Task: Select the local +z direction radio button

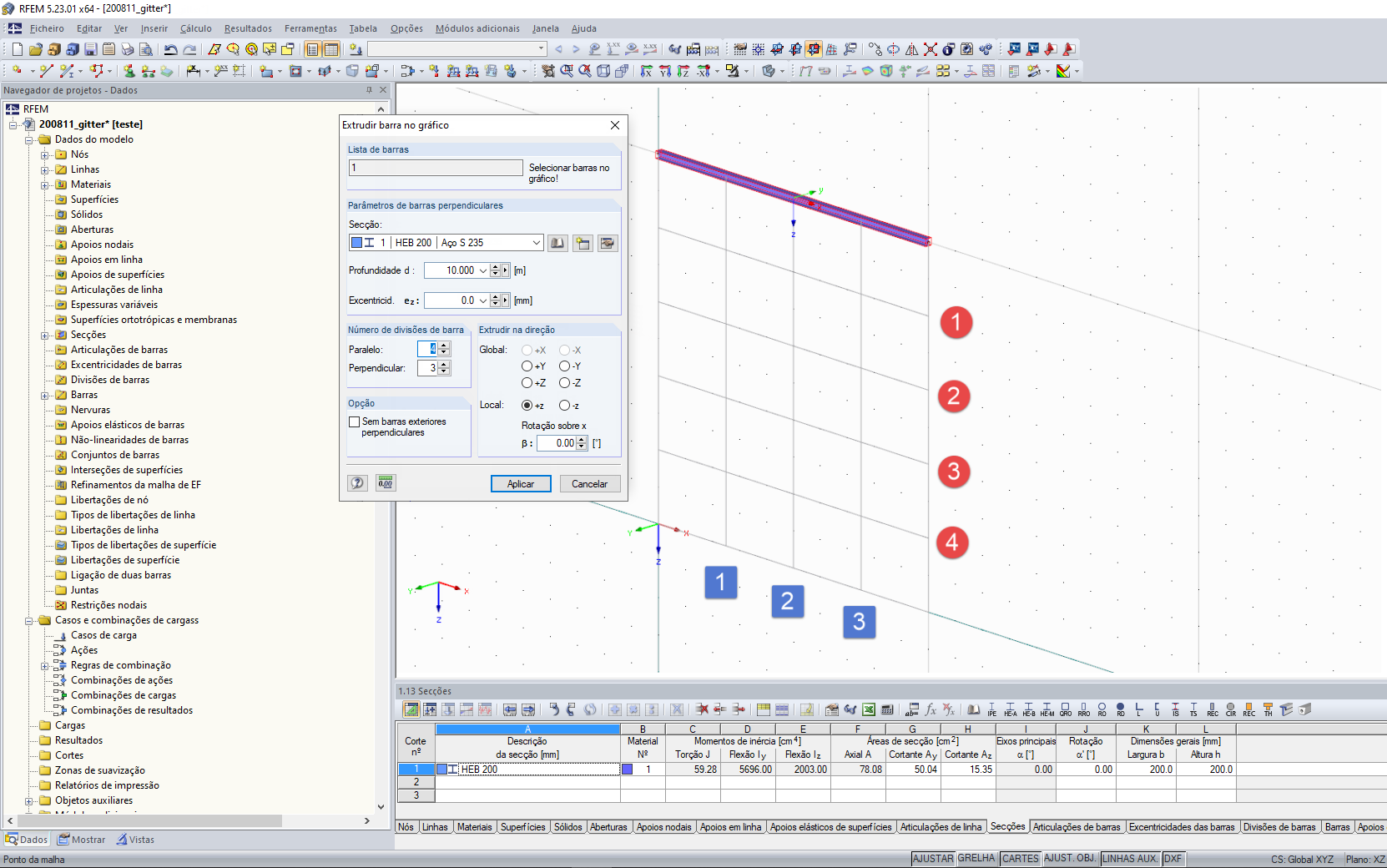Action: [x=527, y=406]
